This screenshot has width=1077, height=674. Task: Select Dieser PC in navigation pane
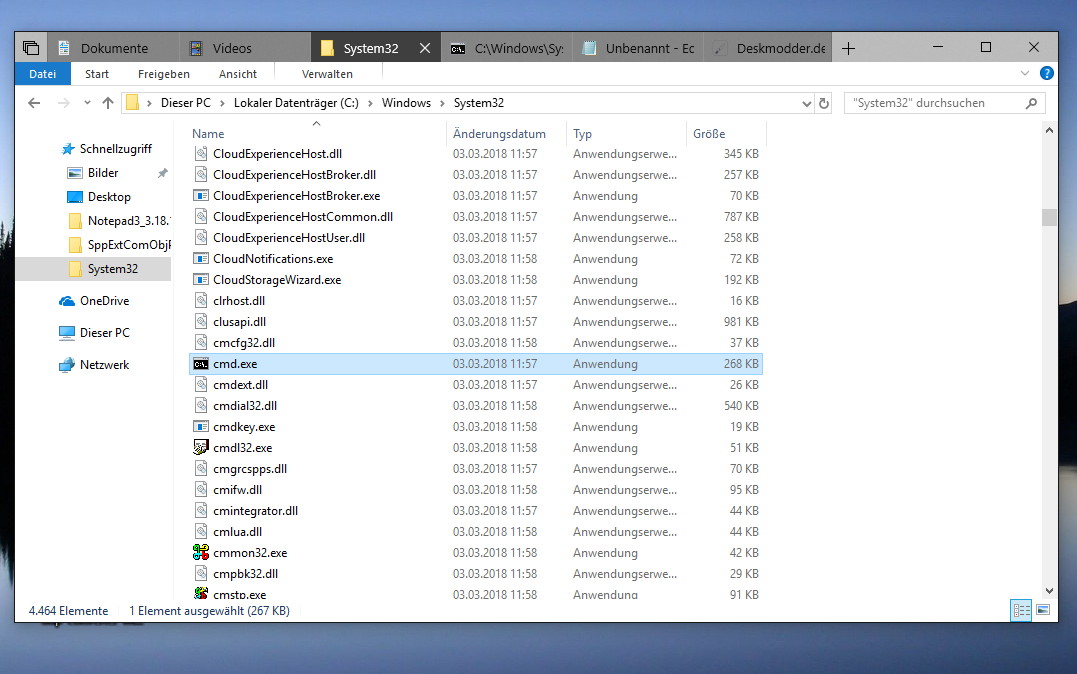point(104,333)
